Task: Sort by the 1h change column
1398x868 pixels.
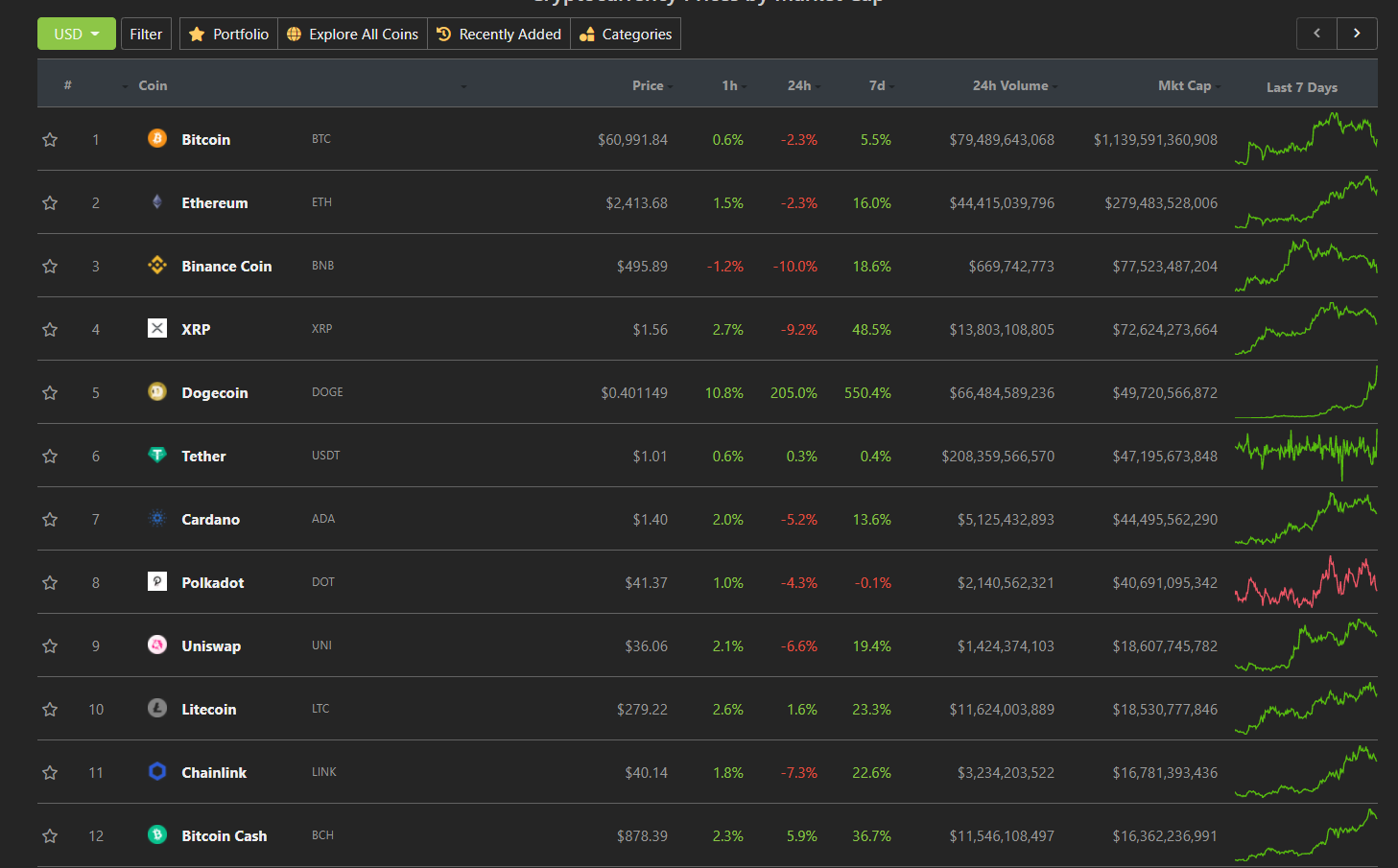Action: (729, 85)
